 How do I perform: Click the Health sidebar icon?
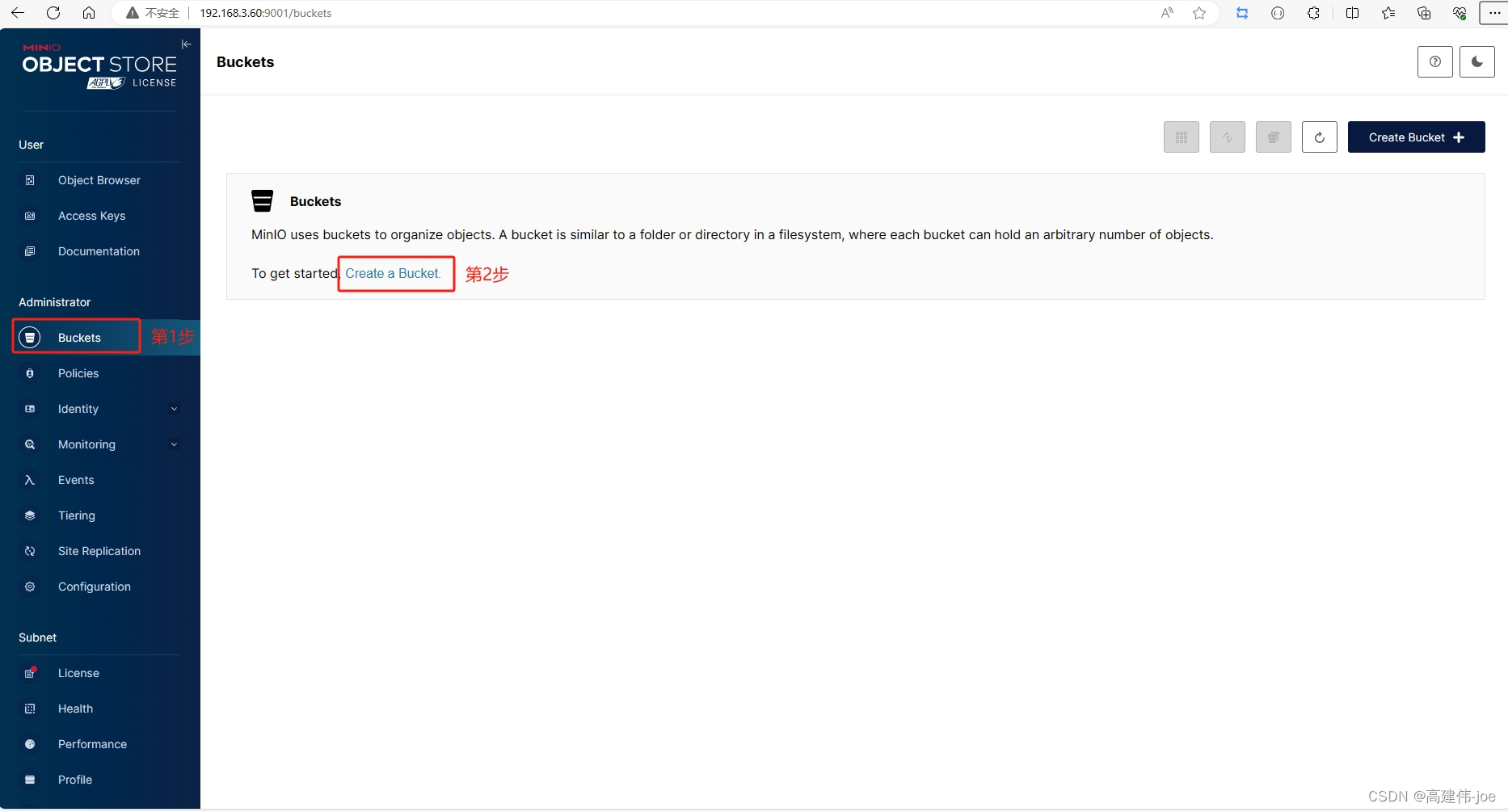click(30, 709)
